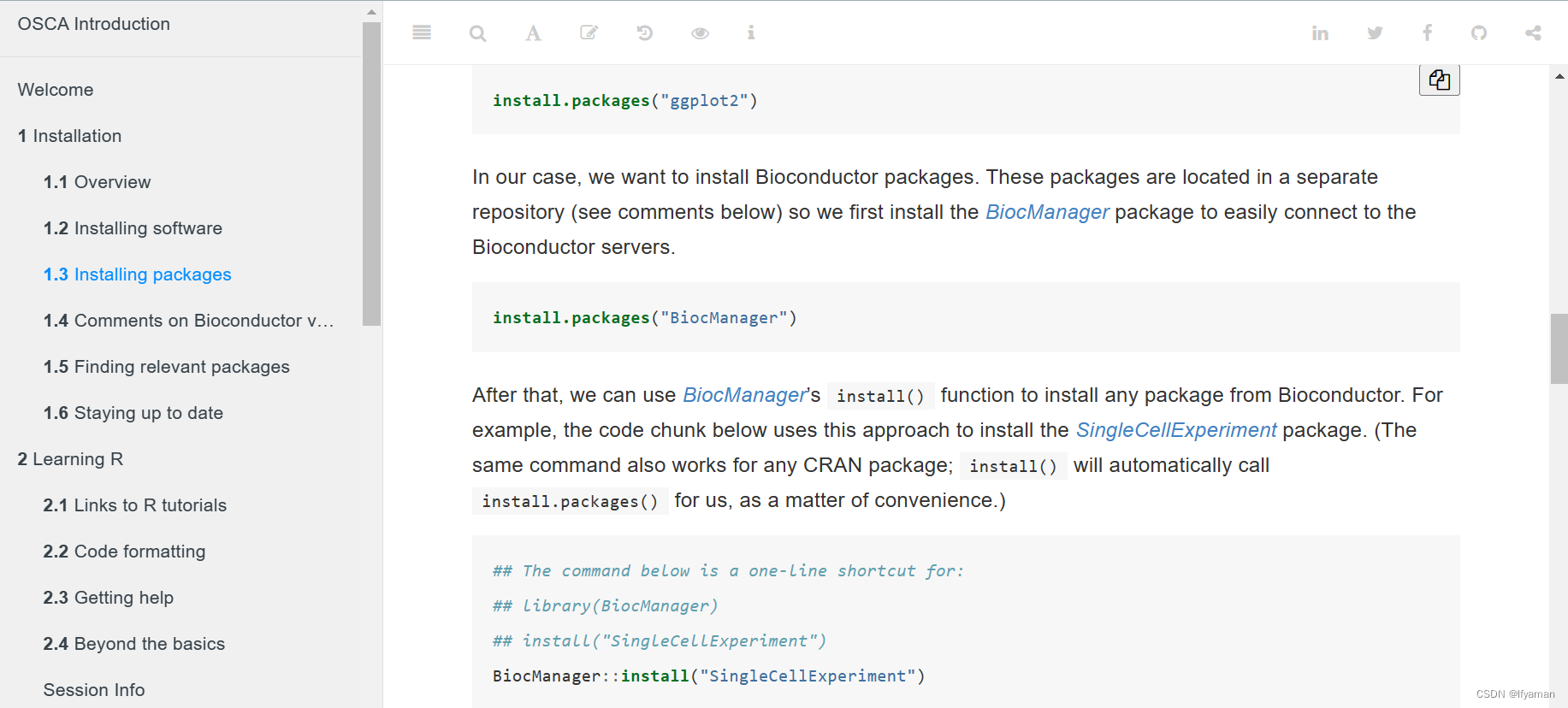Click the edit page pencil icon
1568x708 pixels.
coord(589,32)
